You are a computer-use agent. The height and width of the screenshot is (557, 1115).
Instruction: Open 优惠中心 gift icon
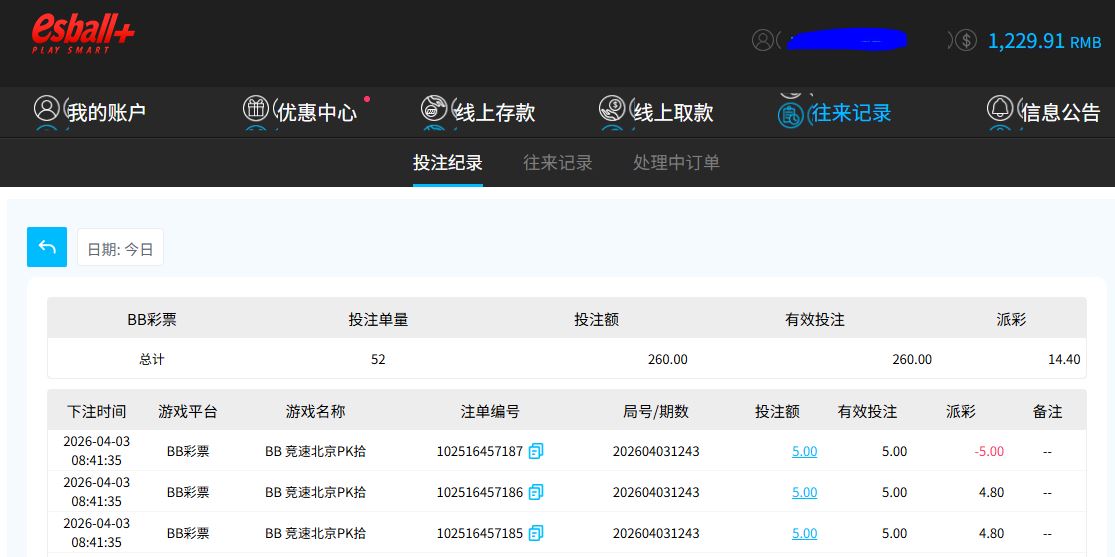[x=257, y=110]
